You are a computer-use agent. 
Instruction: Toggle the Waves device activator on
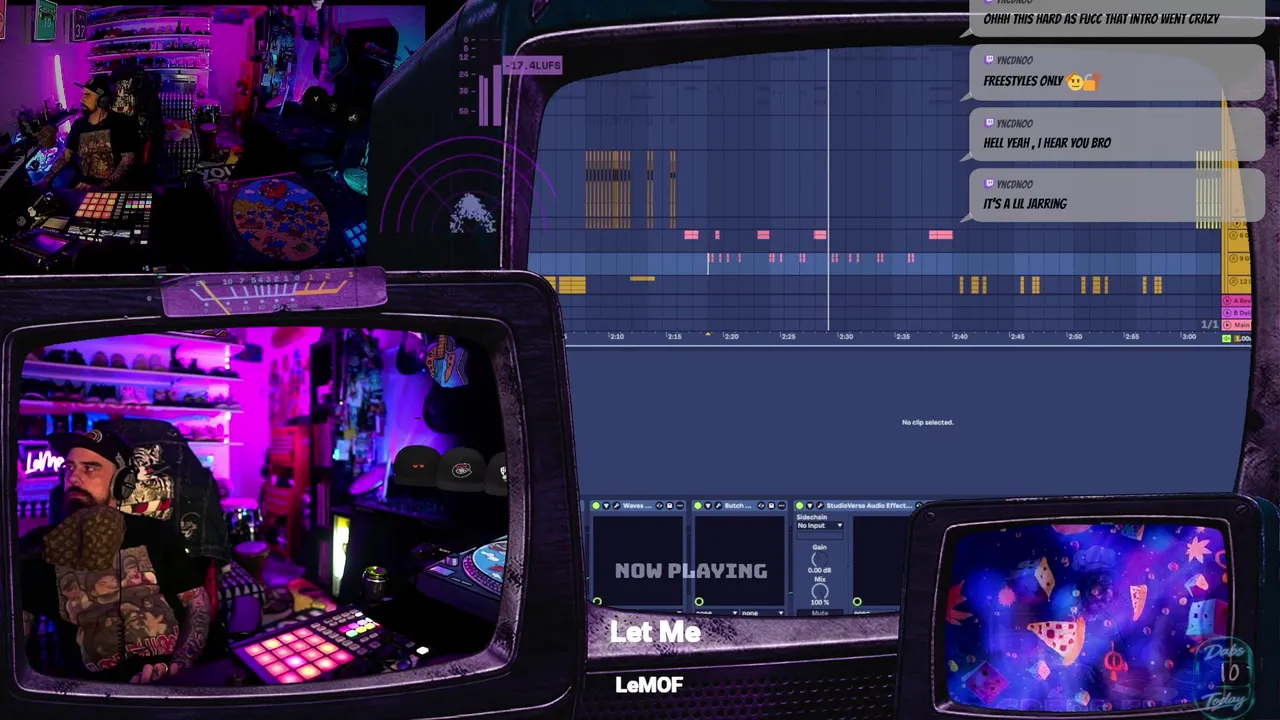point(596,506)
